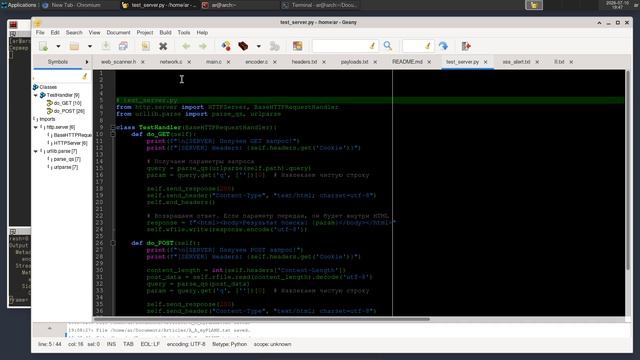
Task: Create a new file with toolbar icon
Action: click(x=43, y=46)
